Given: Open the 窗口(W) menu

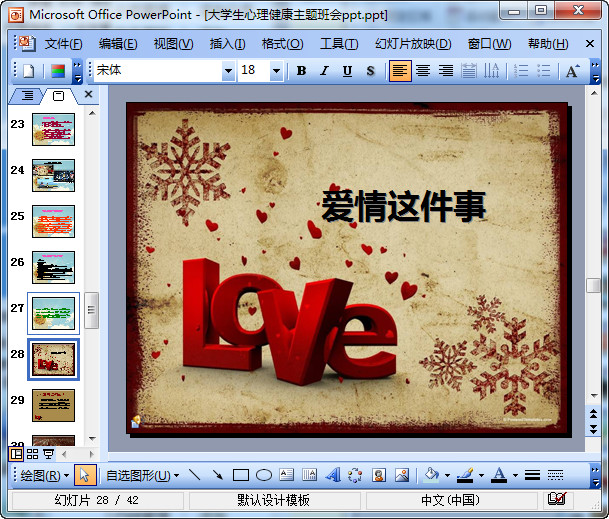Looking at the screenshot, I should (489, 44).
